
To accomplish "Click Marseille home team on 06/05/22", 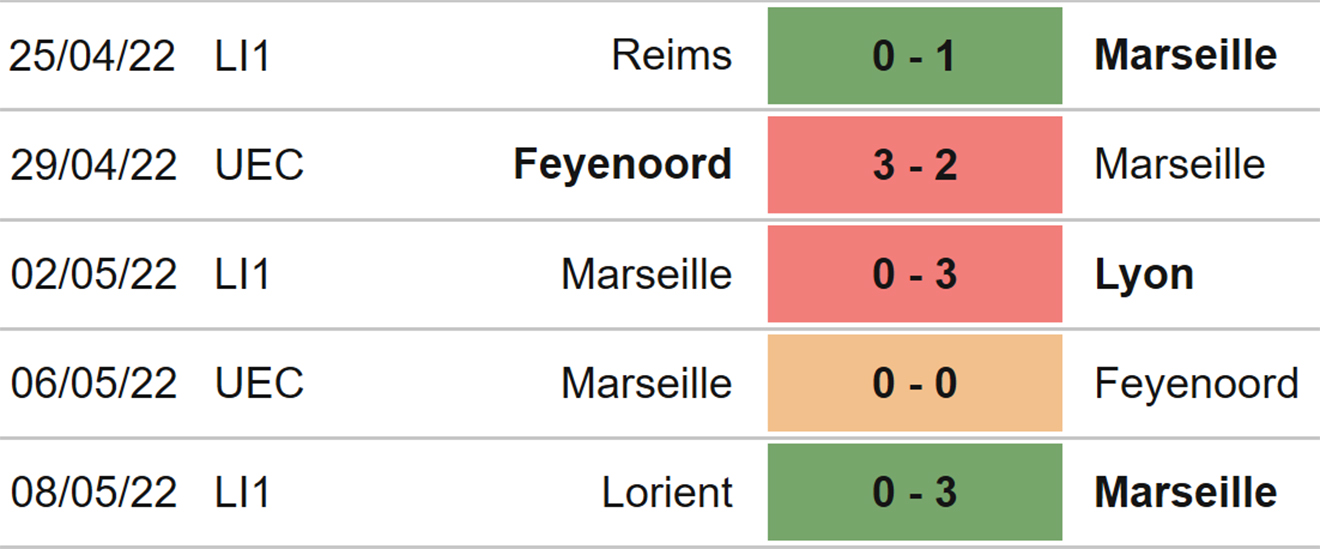I will pos(646,383).
